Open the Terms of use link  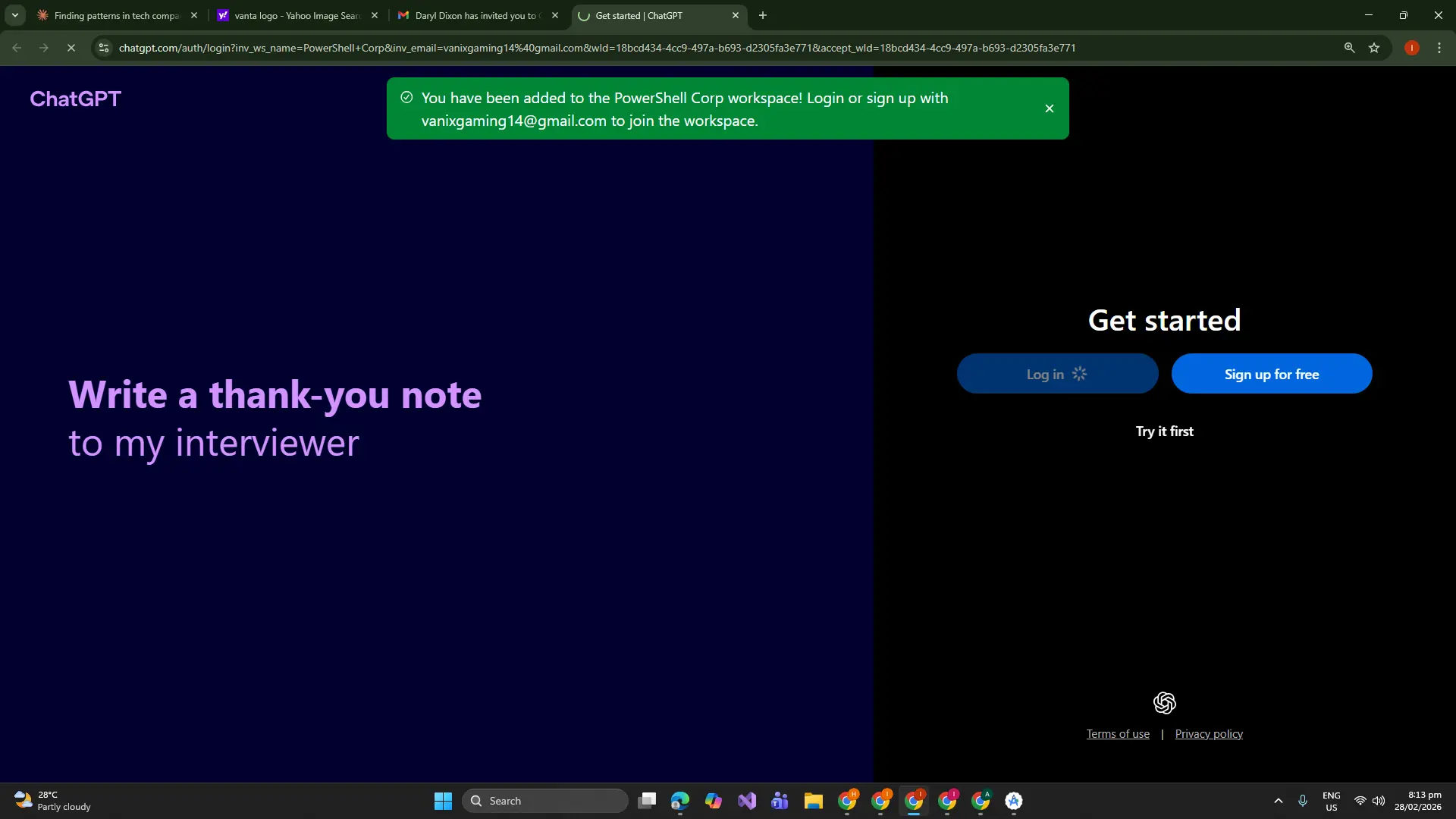click(x=1118, y=734)
